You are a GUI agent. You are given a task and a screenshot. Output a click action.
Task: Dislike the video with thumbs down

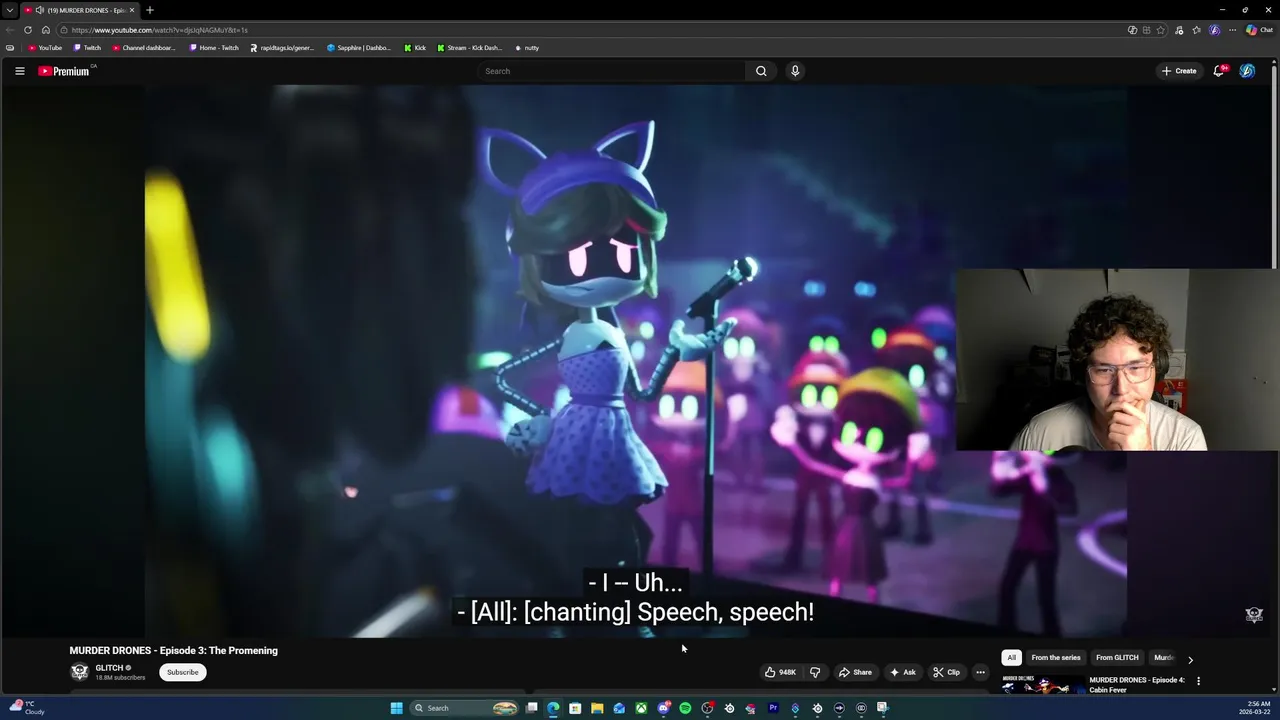[x=814, y=672]
